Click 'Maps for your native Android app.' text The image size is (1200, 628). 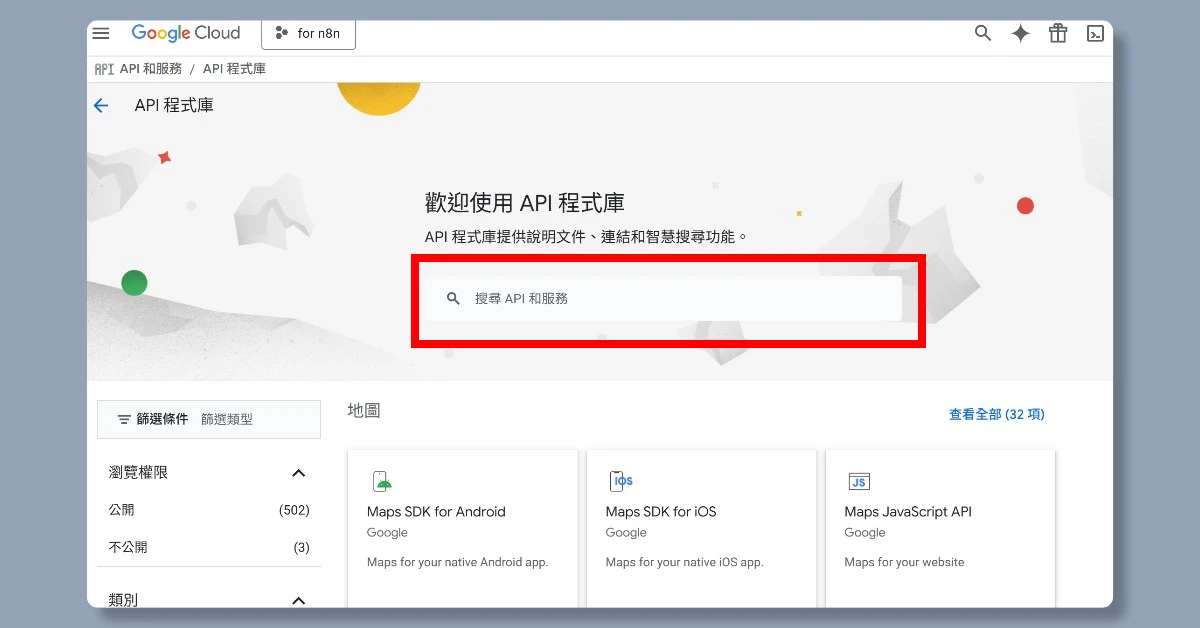coord(457,562)
